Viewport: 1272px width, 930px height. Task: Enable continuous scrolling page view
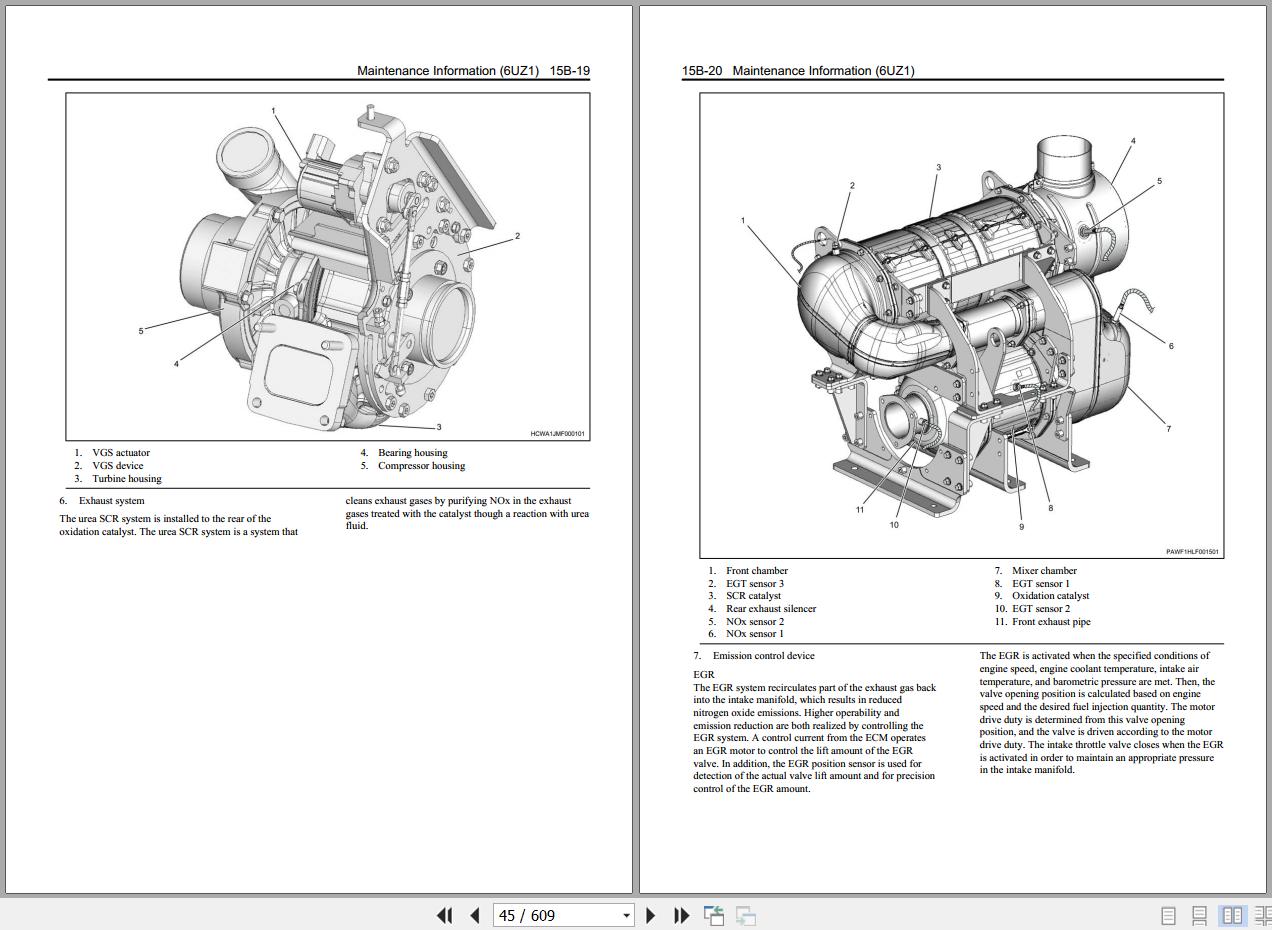[x=1199, y=915]
